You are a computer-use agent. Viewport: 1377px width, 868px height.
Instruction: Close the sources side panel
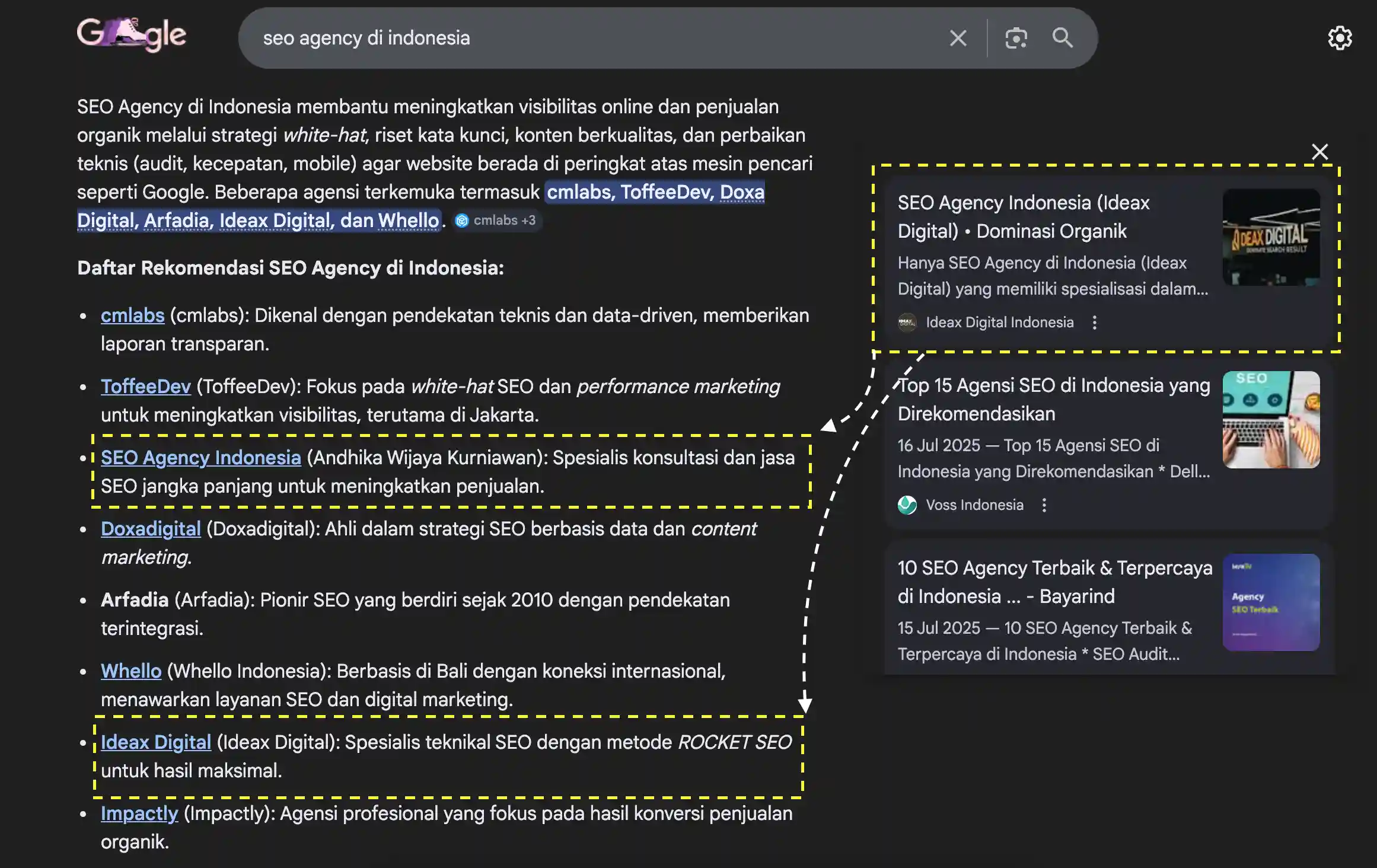tap(1319, 152)
